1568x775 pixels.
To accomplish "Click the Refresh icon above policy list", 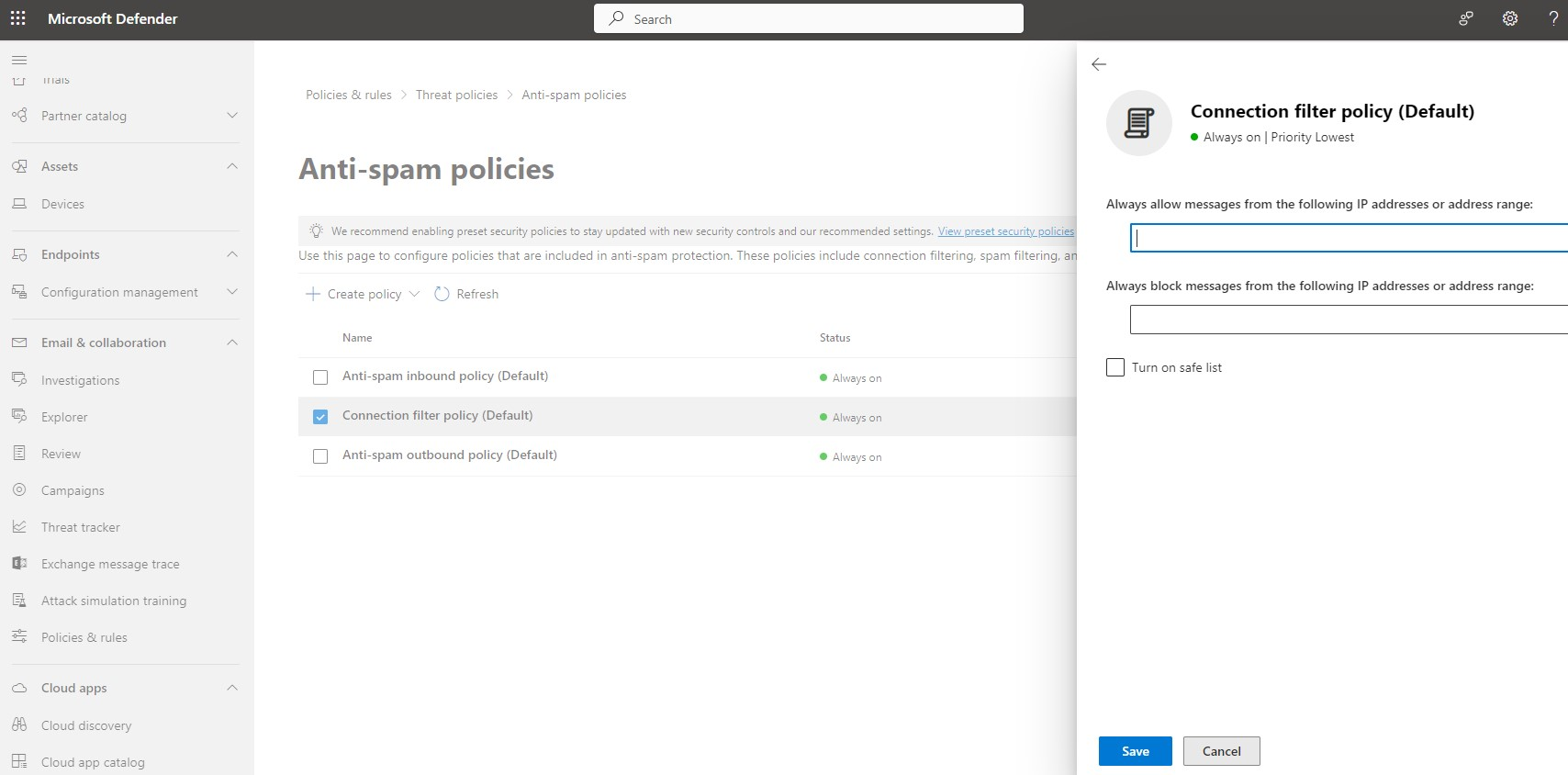I will click(442, 294).
